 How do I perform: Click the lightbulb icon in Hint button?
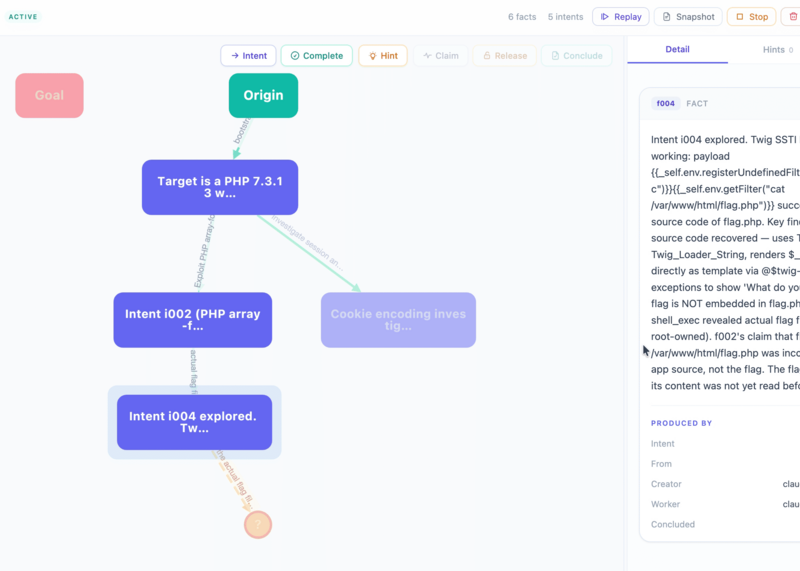[x=372, y=56]
